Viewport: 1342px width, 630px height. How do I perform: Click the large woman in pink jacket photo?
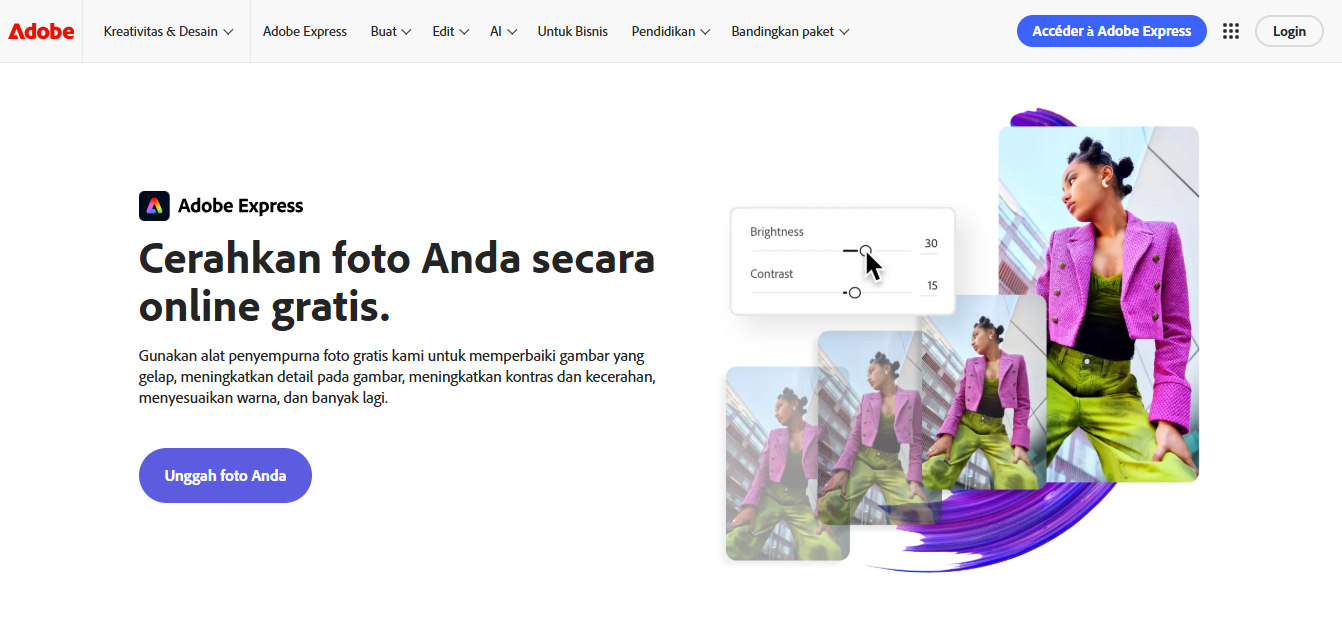pos(1098,304)
